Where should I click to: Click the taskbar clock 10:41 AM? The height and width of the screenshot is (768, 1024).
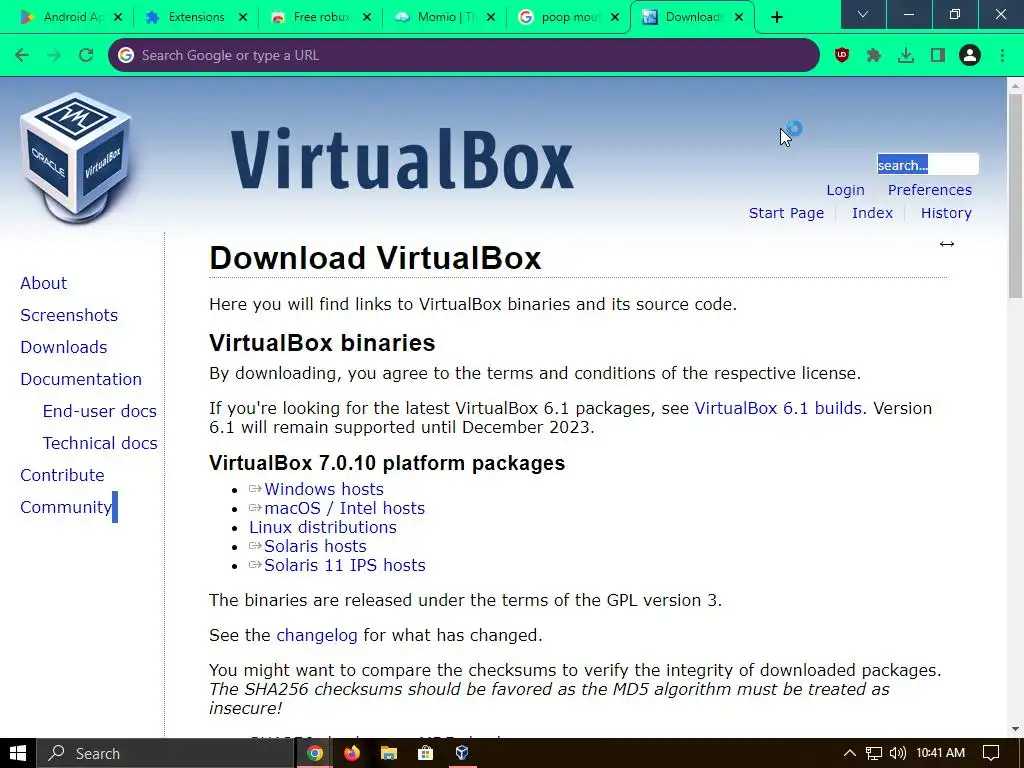(940, 753)
